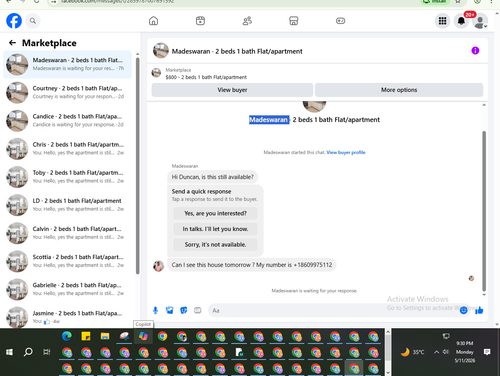Open the Calvin conversation in the list
Image resolution: width=500 pixels, height=376 pixels.
(67, 233)
